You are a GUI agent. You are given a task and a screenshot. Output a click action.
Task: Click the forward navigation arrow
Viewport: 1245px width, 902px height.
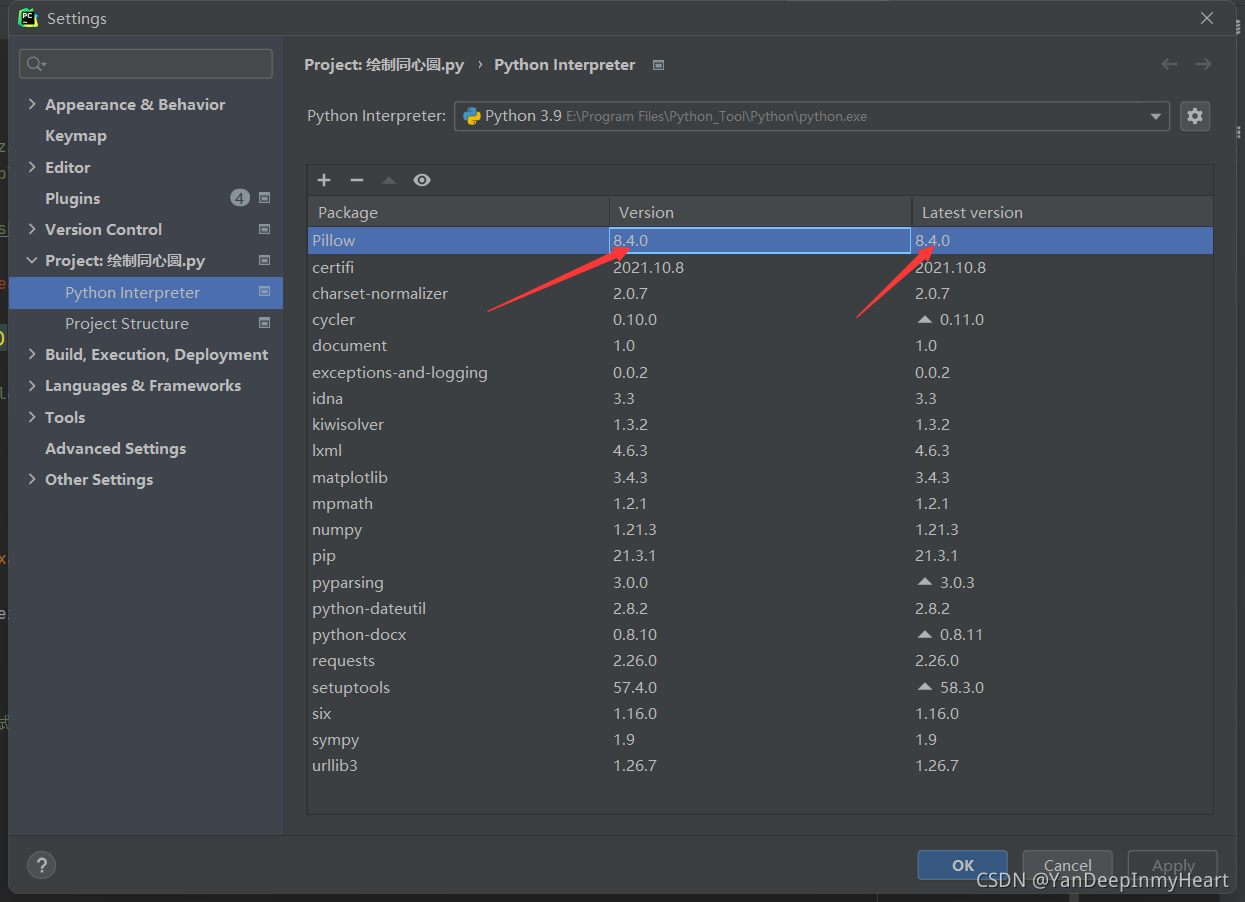1203,64
